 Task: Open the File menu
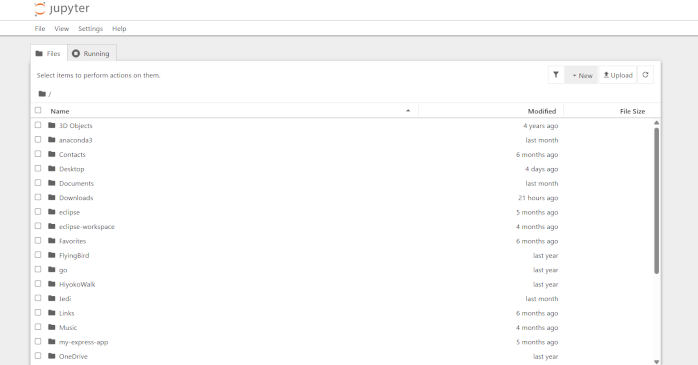click(x=40, y=28)
